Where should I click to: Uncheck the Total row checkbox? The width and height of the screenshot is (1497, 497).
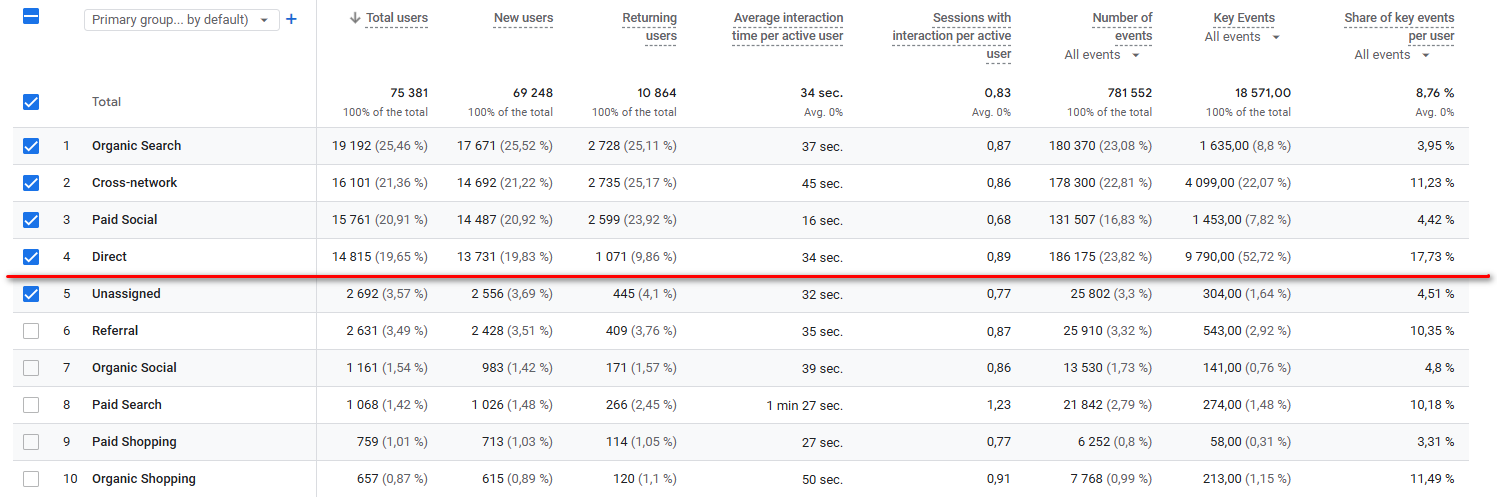click(x=31, y=102)
